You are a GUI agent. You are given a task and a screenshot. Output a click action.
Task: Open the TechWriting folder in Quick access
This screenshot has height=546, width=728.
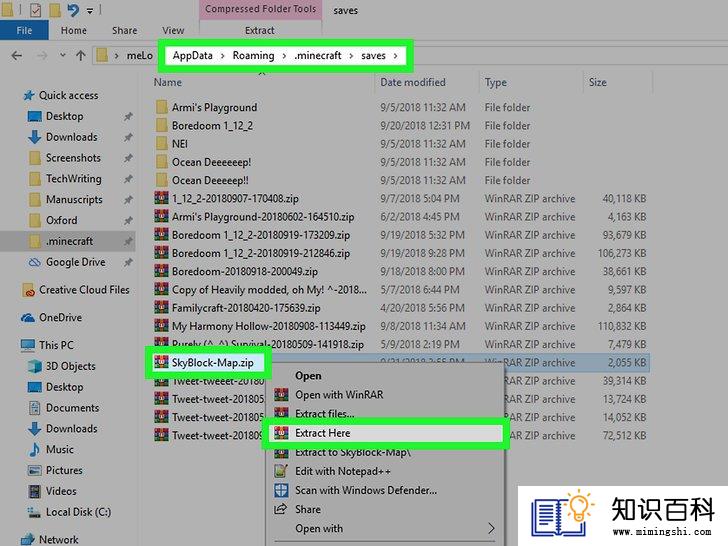click(x=73, y=179)
